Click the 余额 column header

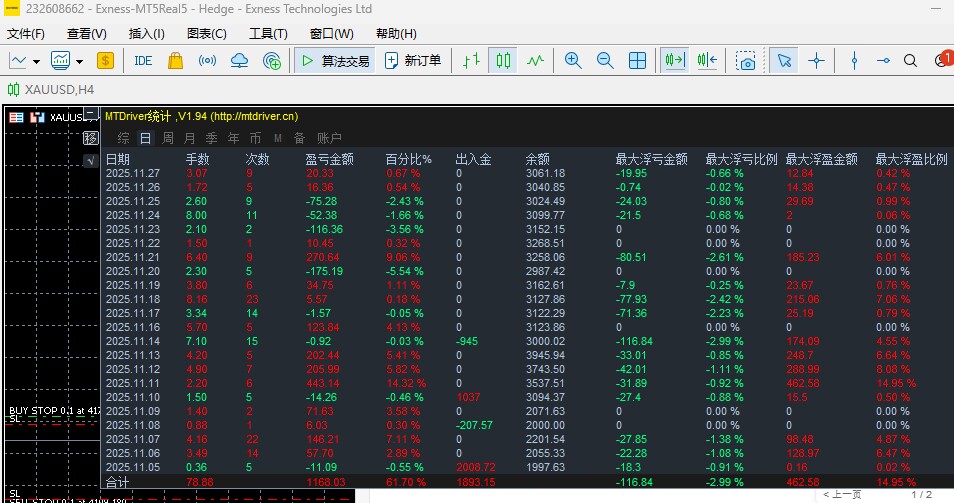[538, 159]
